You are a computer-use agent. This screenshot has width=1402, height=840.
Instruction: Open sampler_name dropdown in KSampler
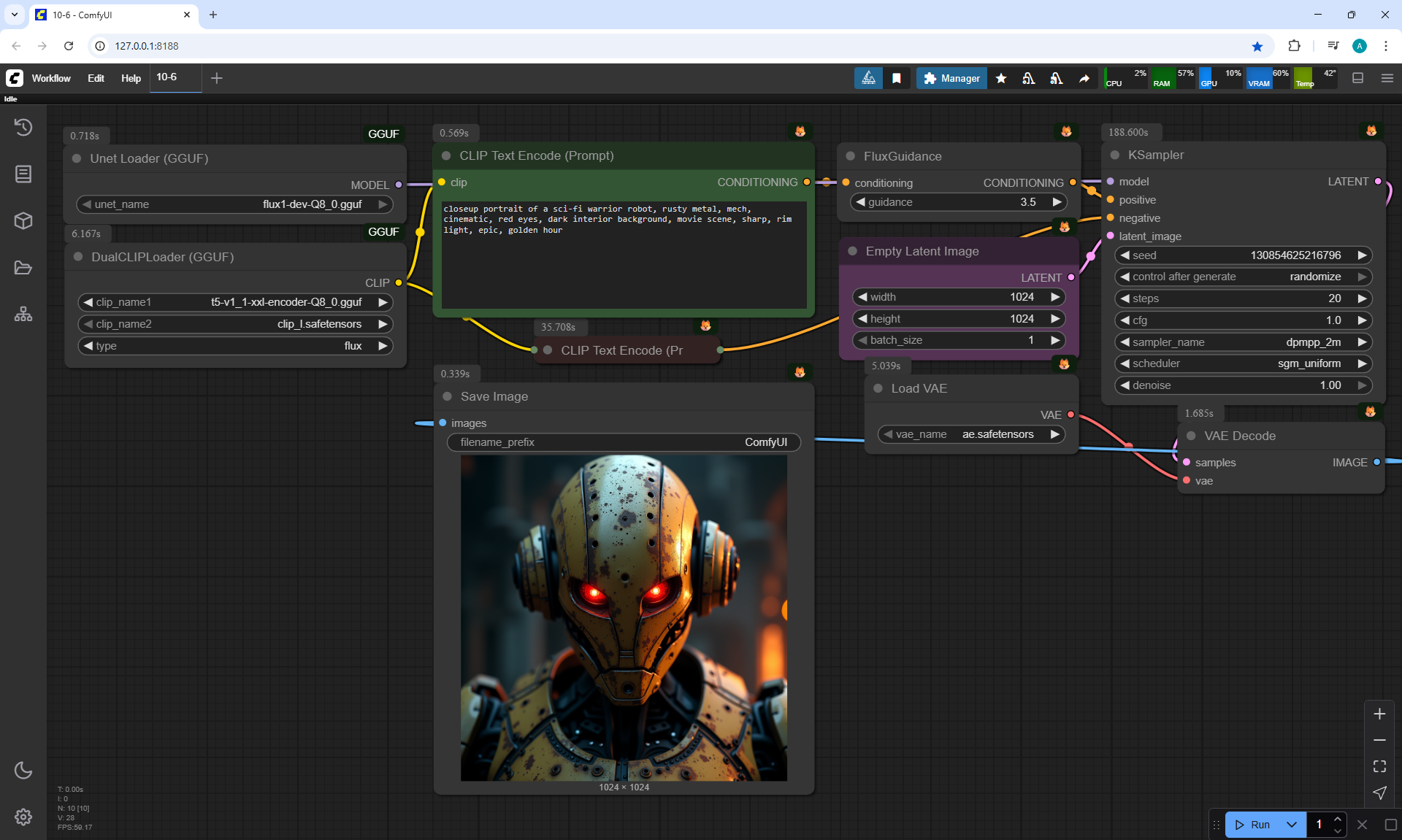coord(1243,342)
